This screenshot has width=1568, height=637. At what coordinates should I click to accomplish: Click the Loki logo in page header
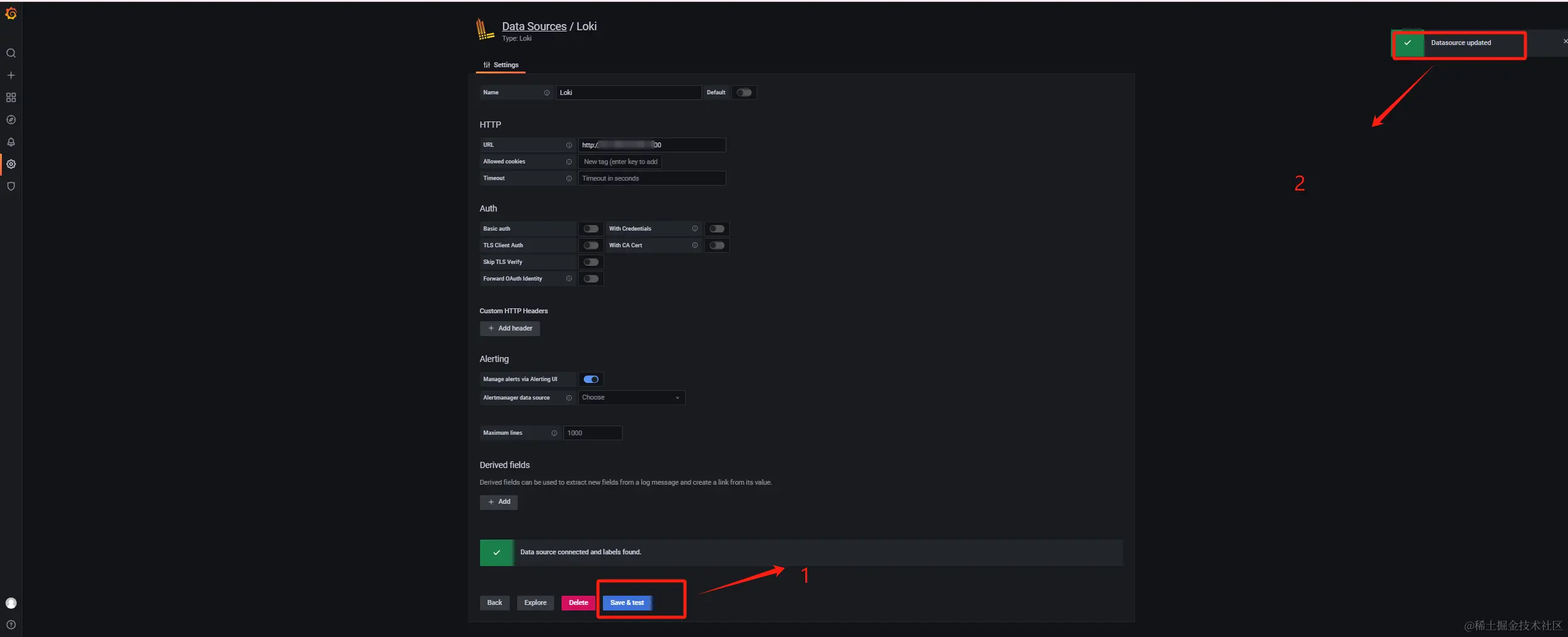click(x=485, y=29)
